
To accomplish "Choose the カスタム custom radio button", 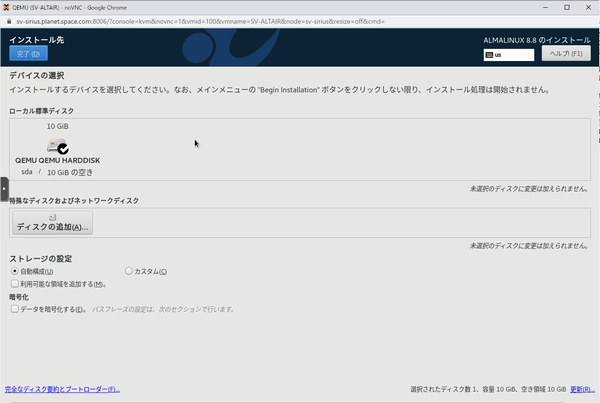I will [129, 271].
